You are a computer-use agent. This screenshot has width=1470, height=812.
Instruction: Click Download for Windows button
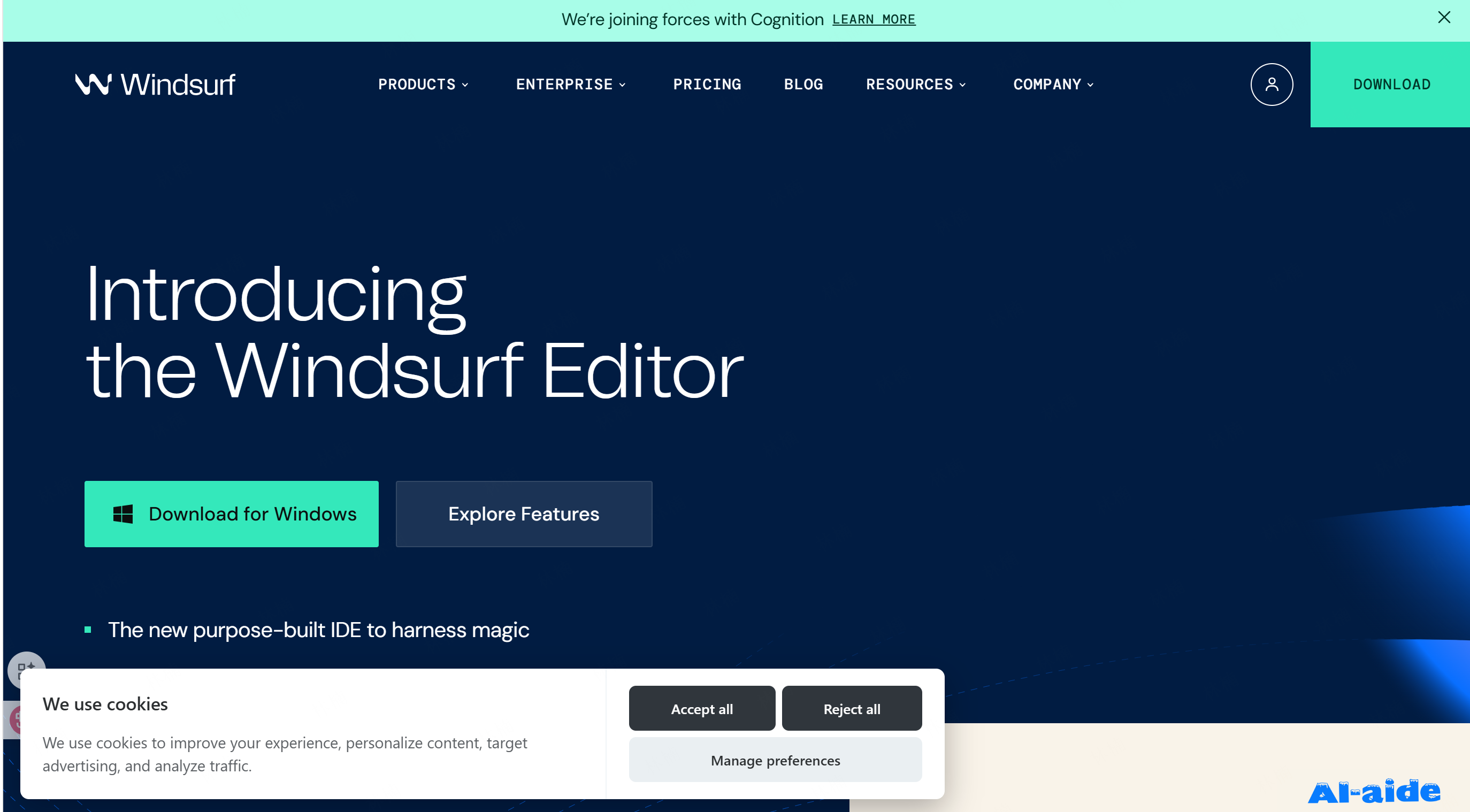[232, 514]
